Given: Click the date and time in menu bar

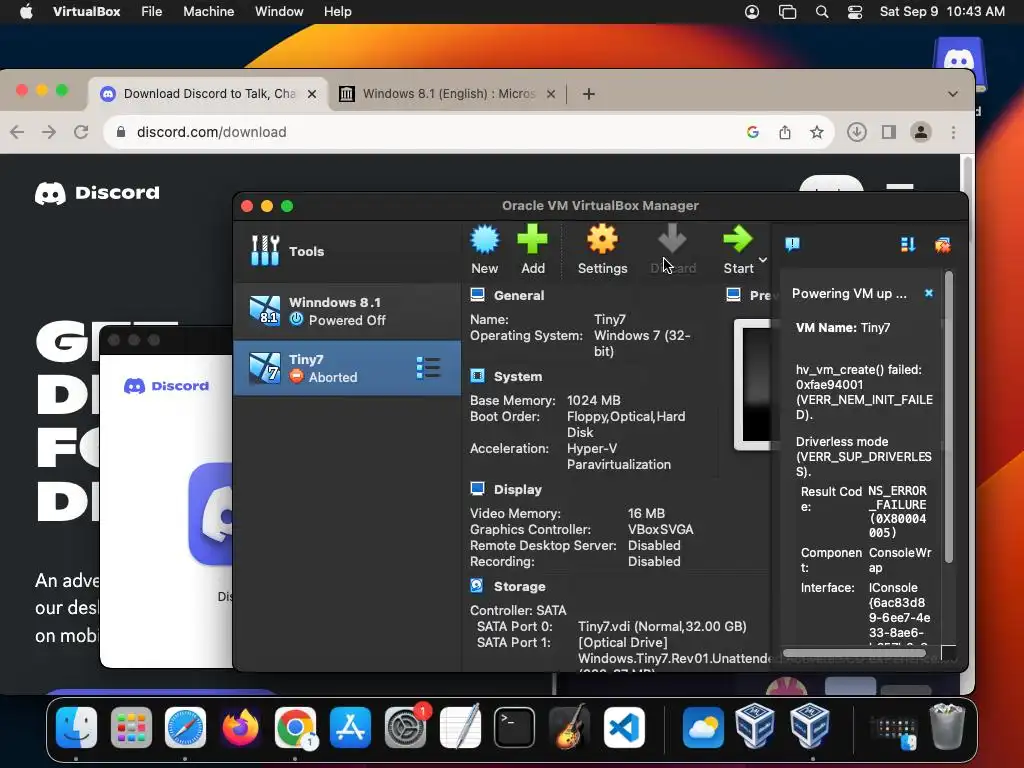Looking at the screenshot, I should [x=942, y=12].
